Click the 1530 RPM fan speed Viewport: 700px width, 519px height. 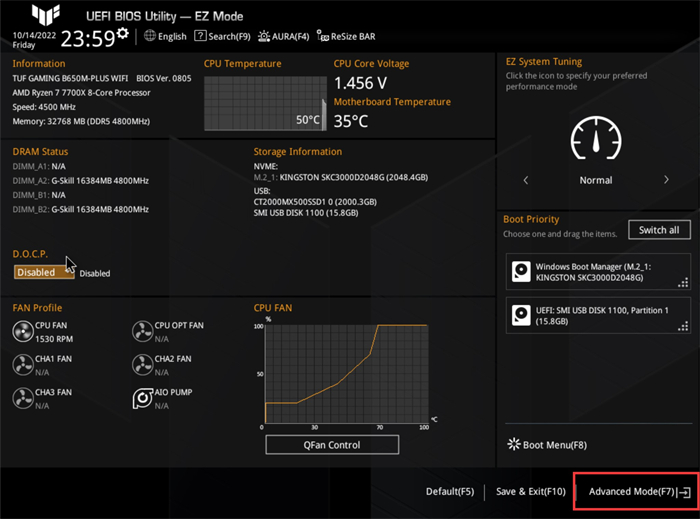[x=54, y=339]
